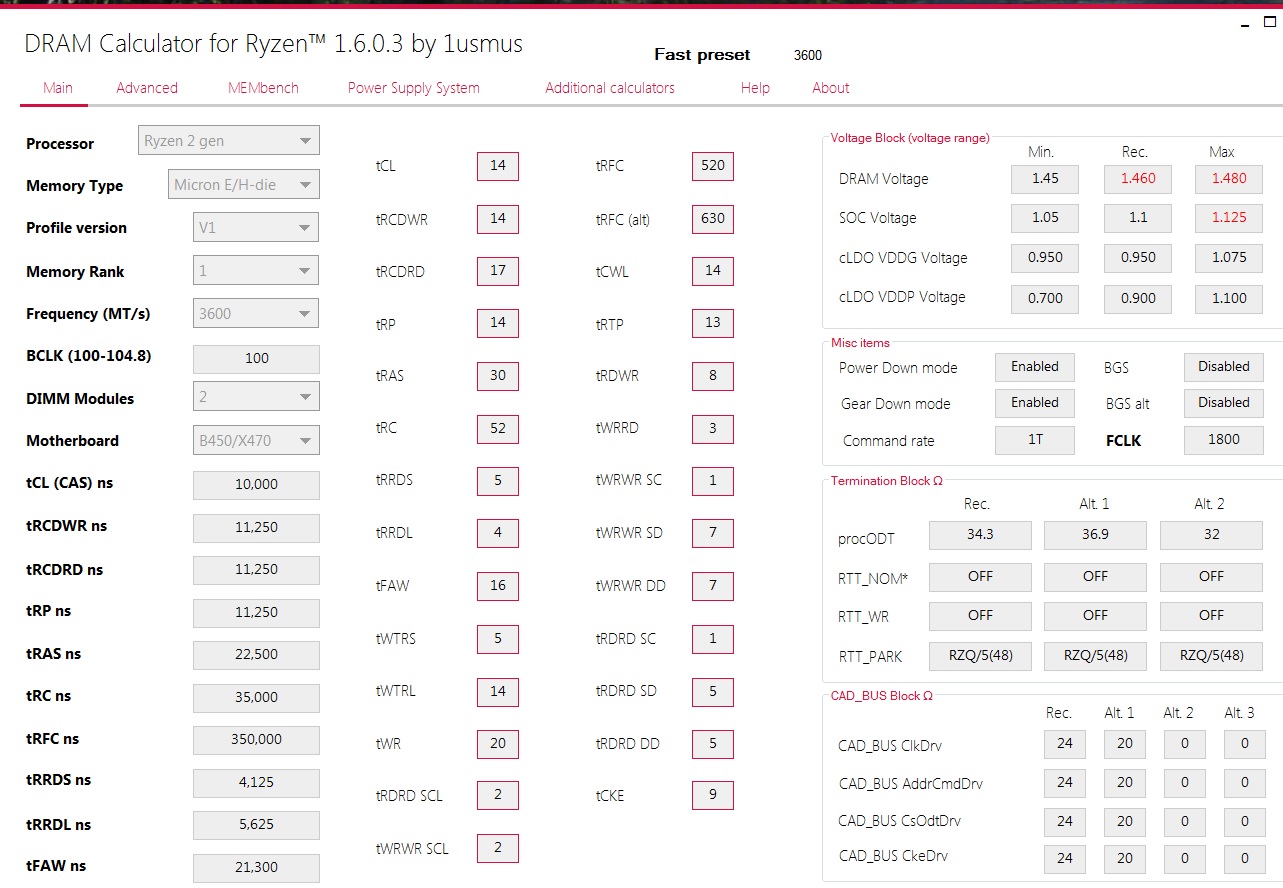Select CAD_BUS CkeDrv Alt. 3 value 0
Image resolution: width=1283 pixels, height=888 pixels.
point(1245,858)
